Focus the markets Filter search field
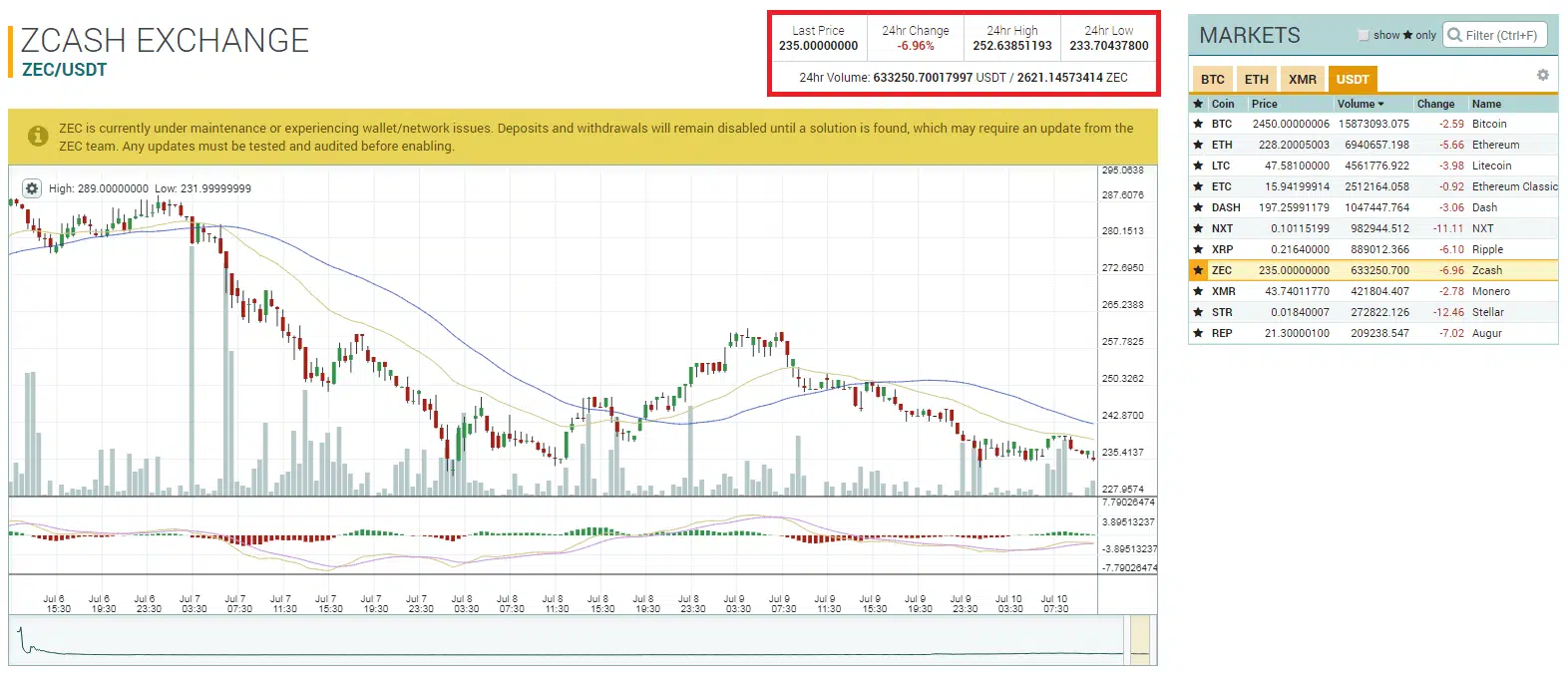 [x=1495, y=35]
